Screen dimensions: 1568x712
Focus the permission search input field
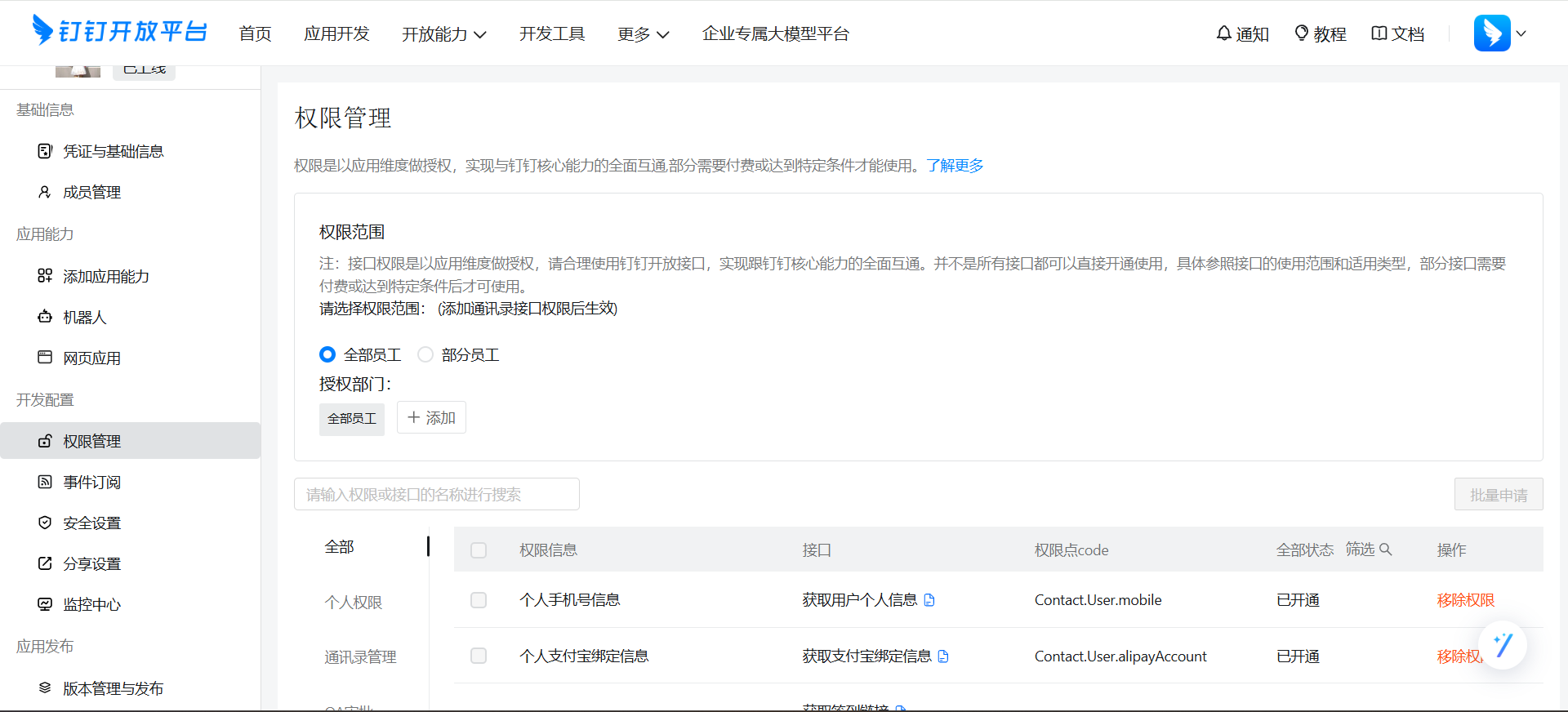point(437,495)
